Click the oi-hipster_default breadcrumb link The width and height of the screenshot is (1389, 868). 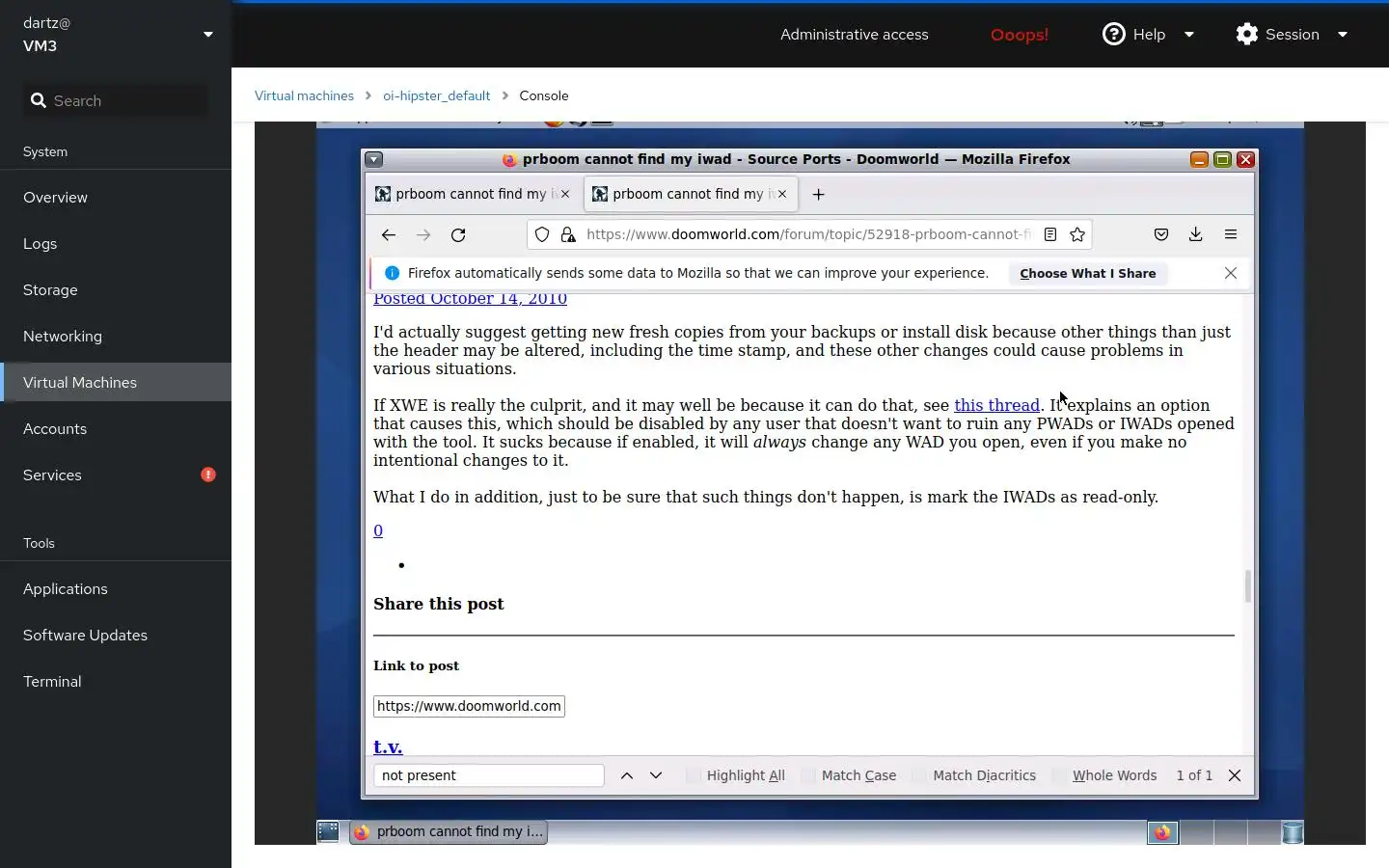(x=436, y=95)
